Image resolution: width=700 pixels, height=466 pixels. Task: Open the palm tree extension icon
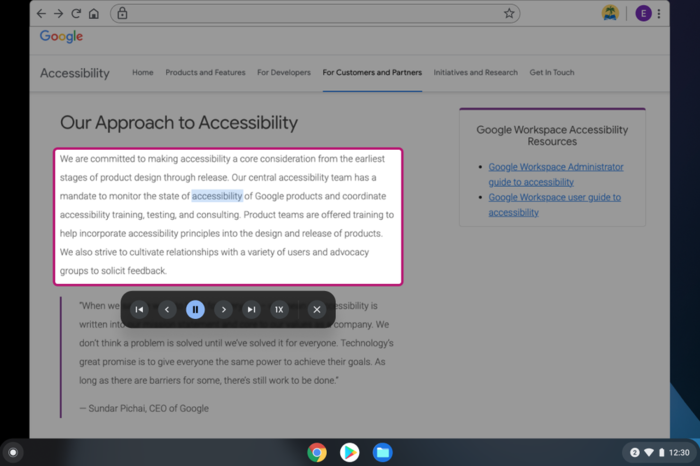tap(610, 13)
